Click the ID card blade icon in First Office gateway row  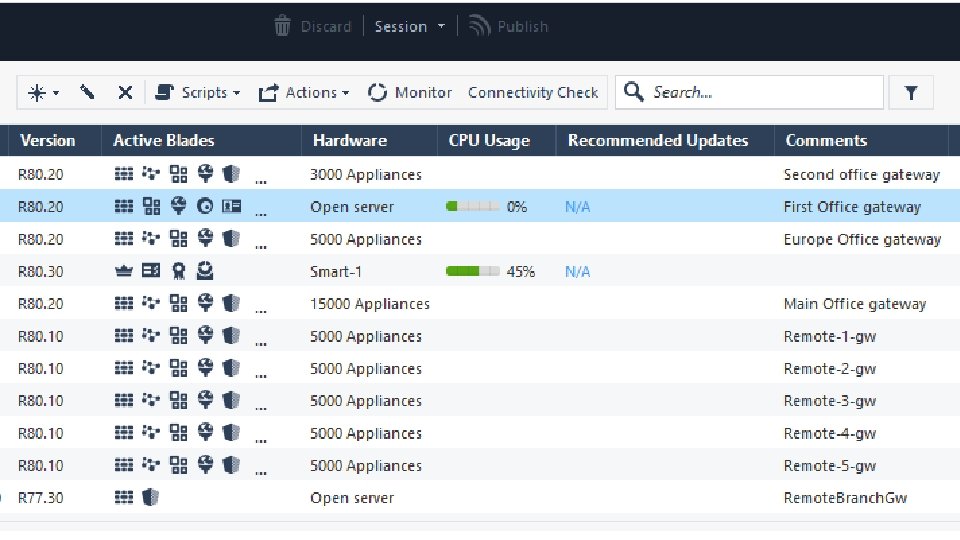[x=231, y=206]
